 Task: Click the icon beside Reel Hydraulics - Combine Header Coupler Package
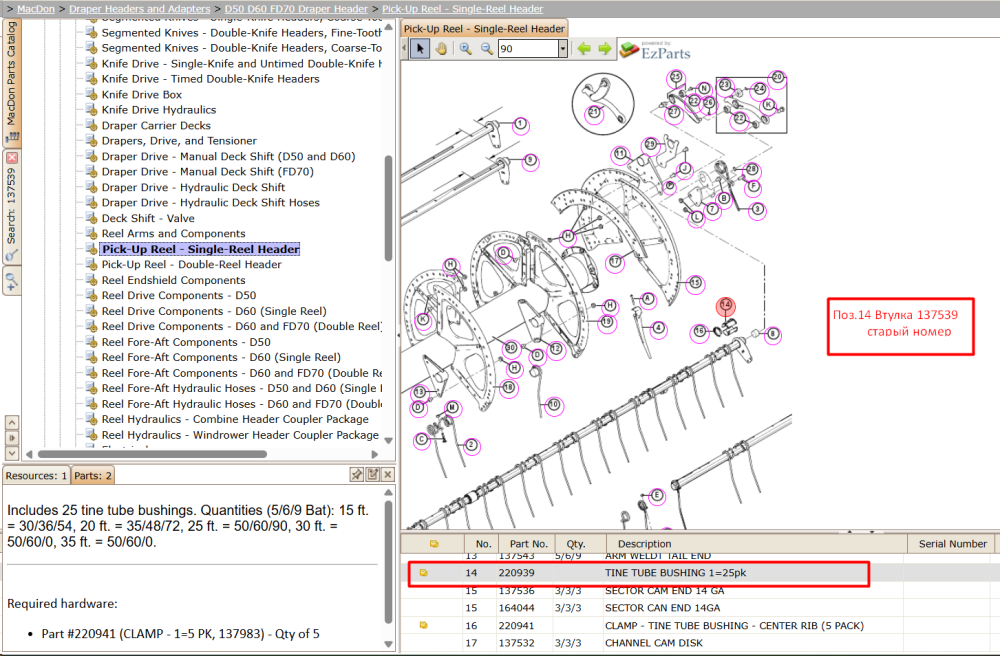click(91, 419)
